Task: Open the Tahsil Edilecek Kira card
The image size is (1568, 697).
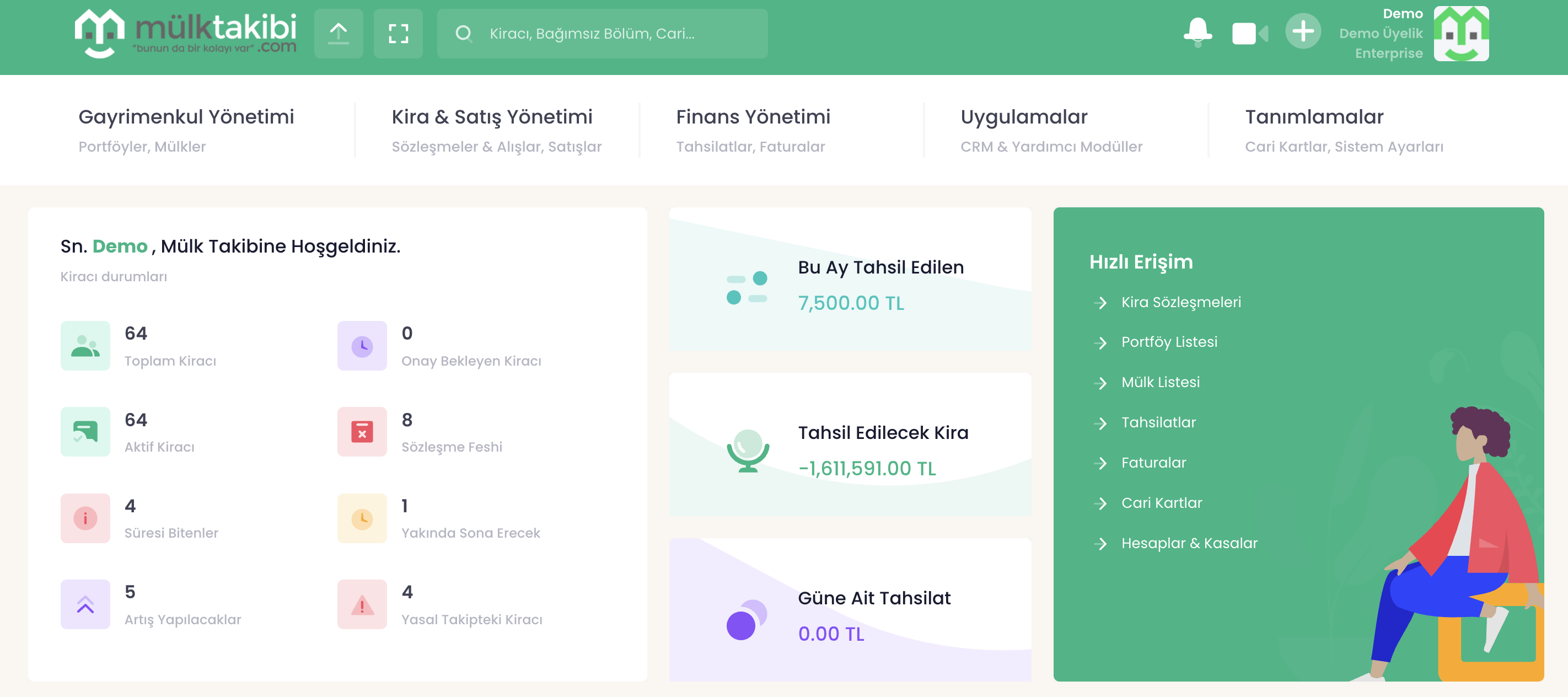Action: pyautogui.click(x=850, y=445)
